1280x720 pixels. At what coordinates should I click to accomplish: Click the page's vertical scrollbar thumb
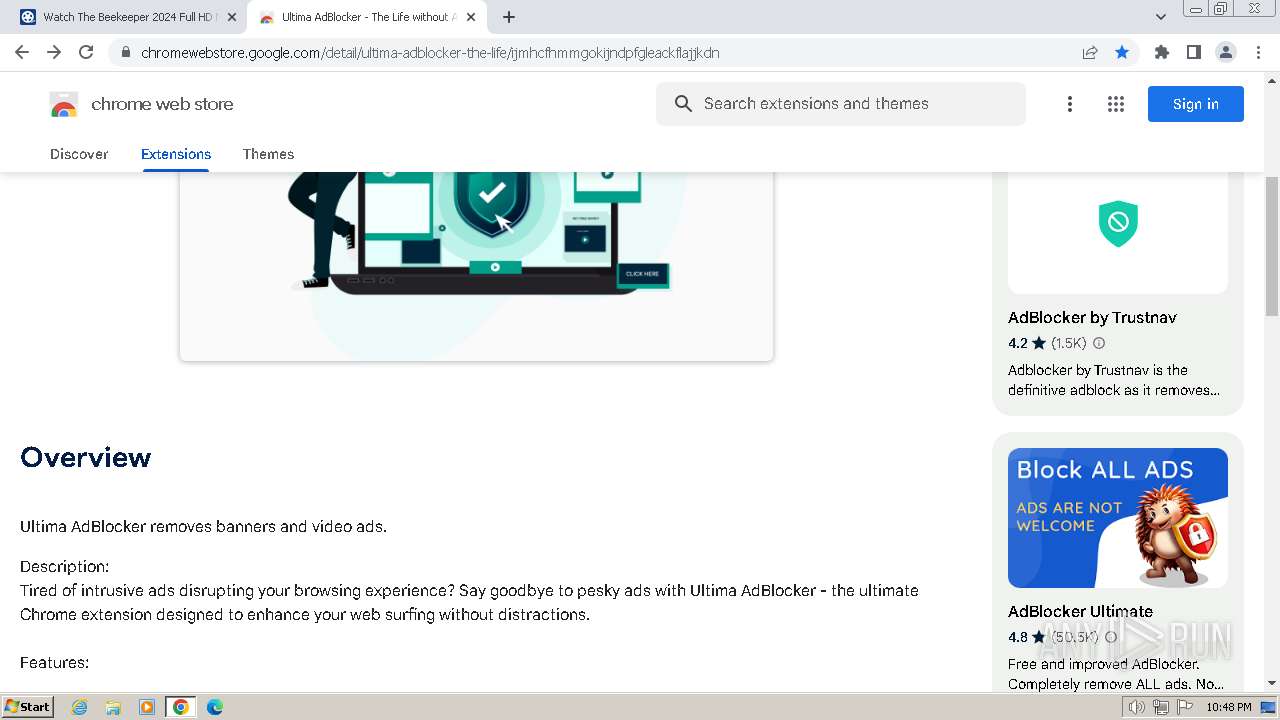pyautogui.click(x=1272, y=247)
